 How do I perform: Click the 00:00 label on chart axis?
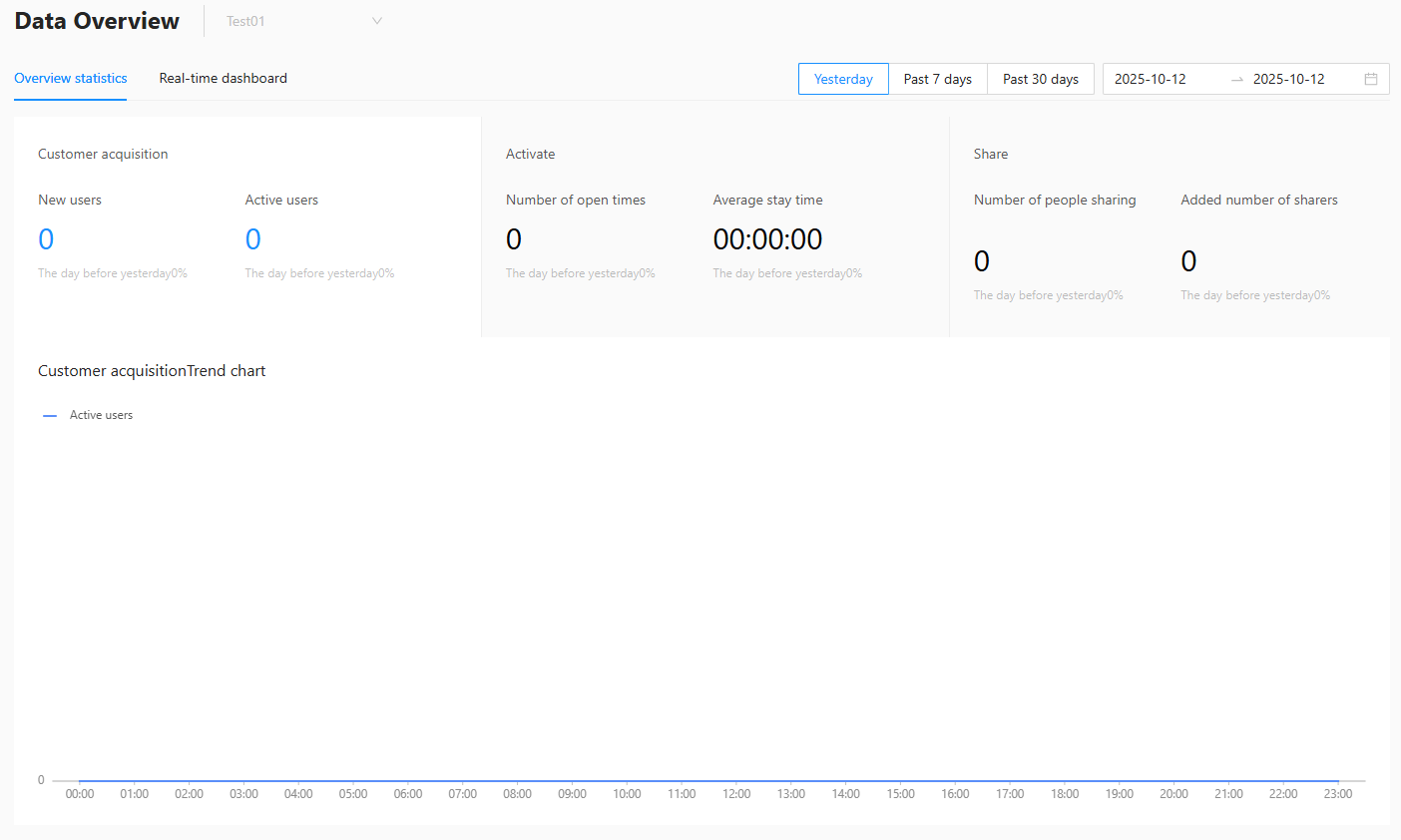click(x=80, y=794)
